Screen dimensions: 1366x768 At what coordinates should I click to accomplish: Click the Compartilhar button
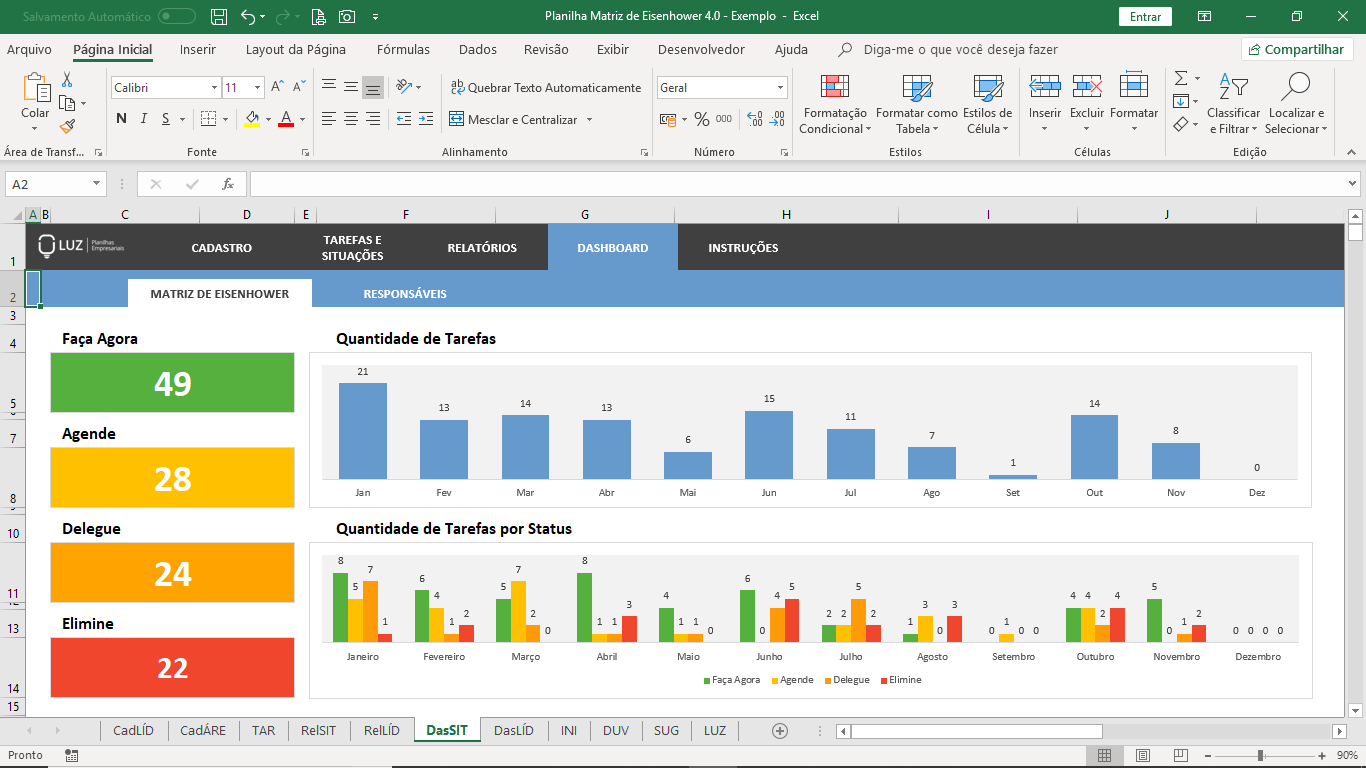[1297, 50]
